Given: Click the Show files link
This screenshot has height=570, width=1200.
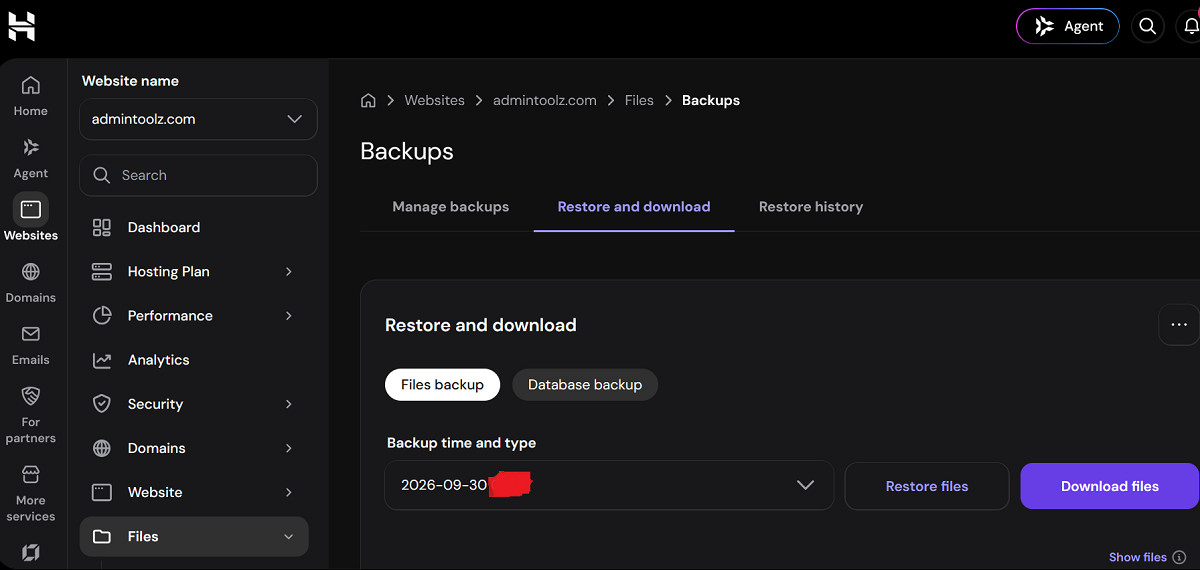Looking at the screenshot, I should 1138,557.
